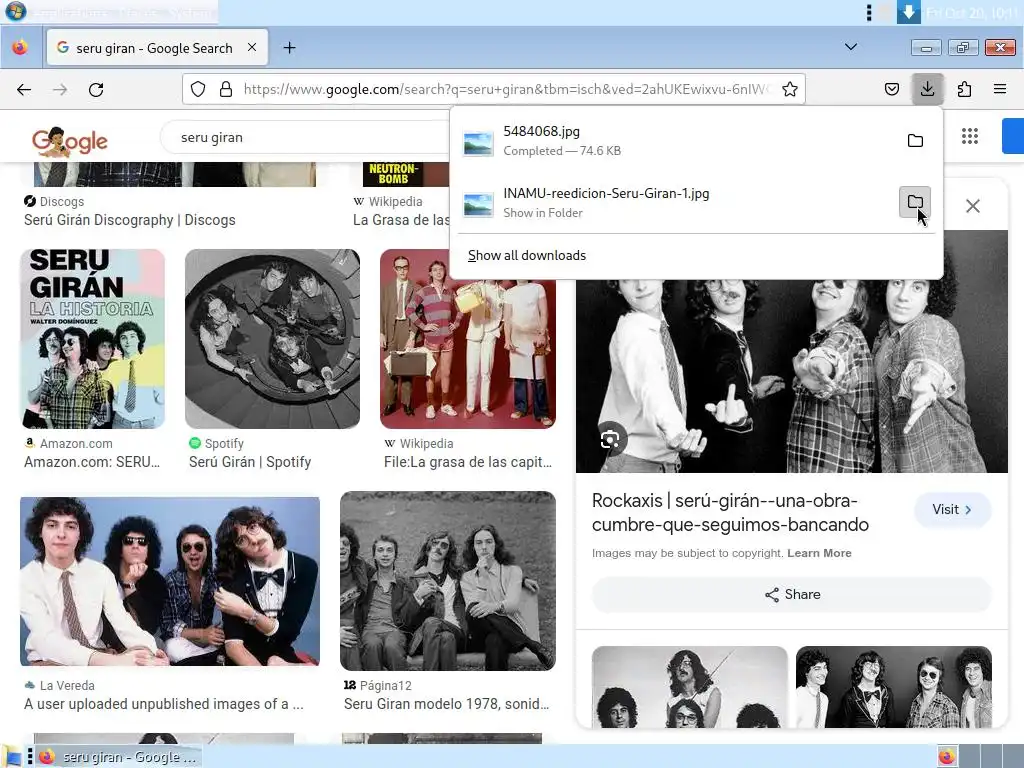
Task: Click the padlock site security icon
Action: [226, 89]
